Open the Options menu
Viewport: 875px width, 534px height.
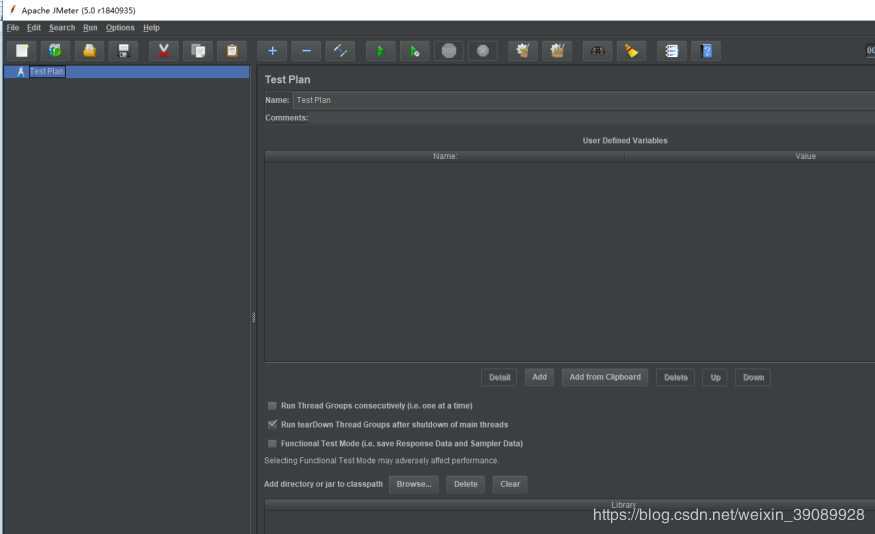coord(120,27)
